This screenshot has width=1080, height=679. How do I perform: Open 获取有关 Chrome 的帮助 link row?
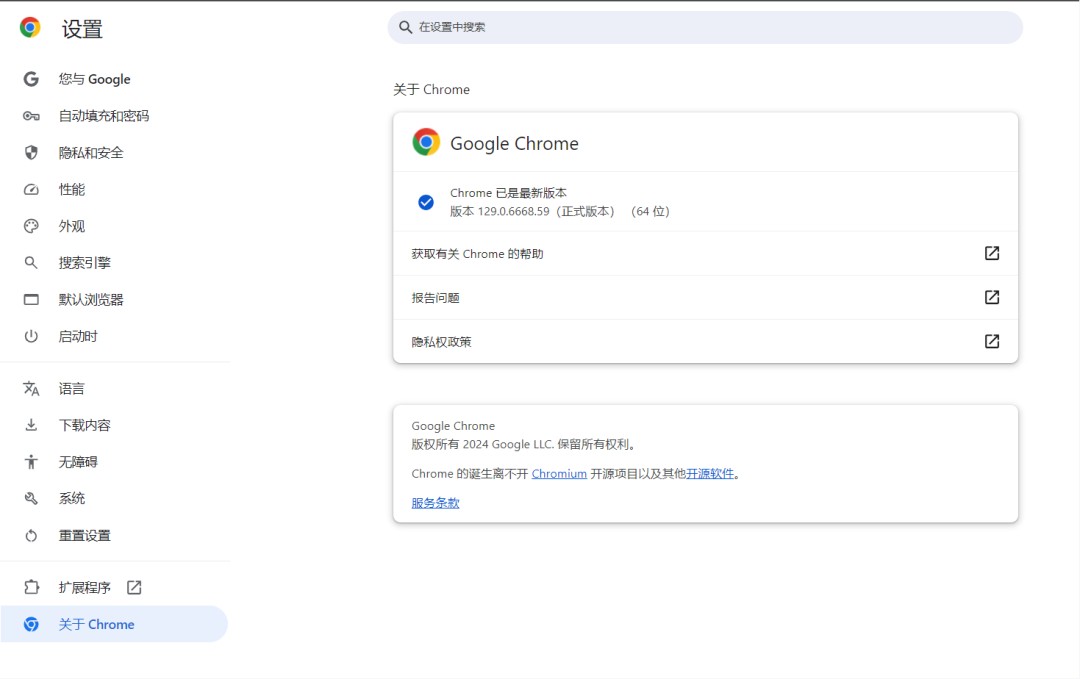[705, 253]
